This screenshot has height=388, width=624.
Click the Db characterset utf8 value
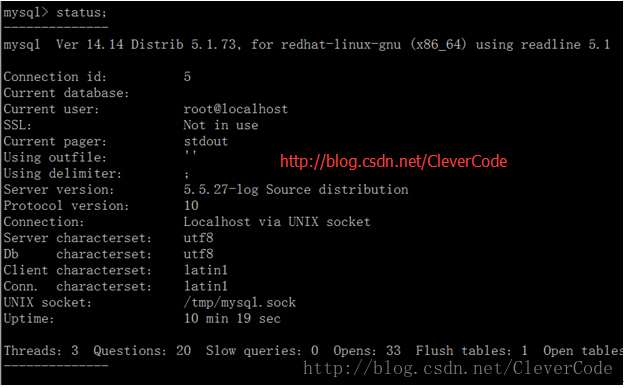[x=199, y=254]
